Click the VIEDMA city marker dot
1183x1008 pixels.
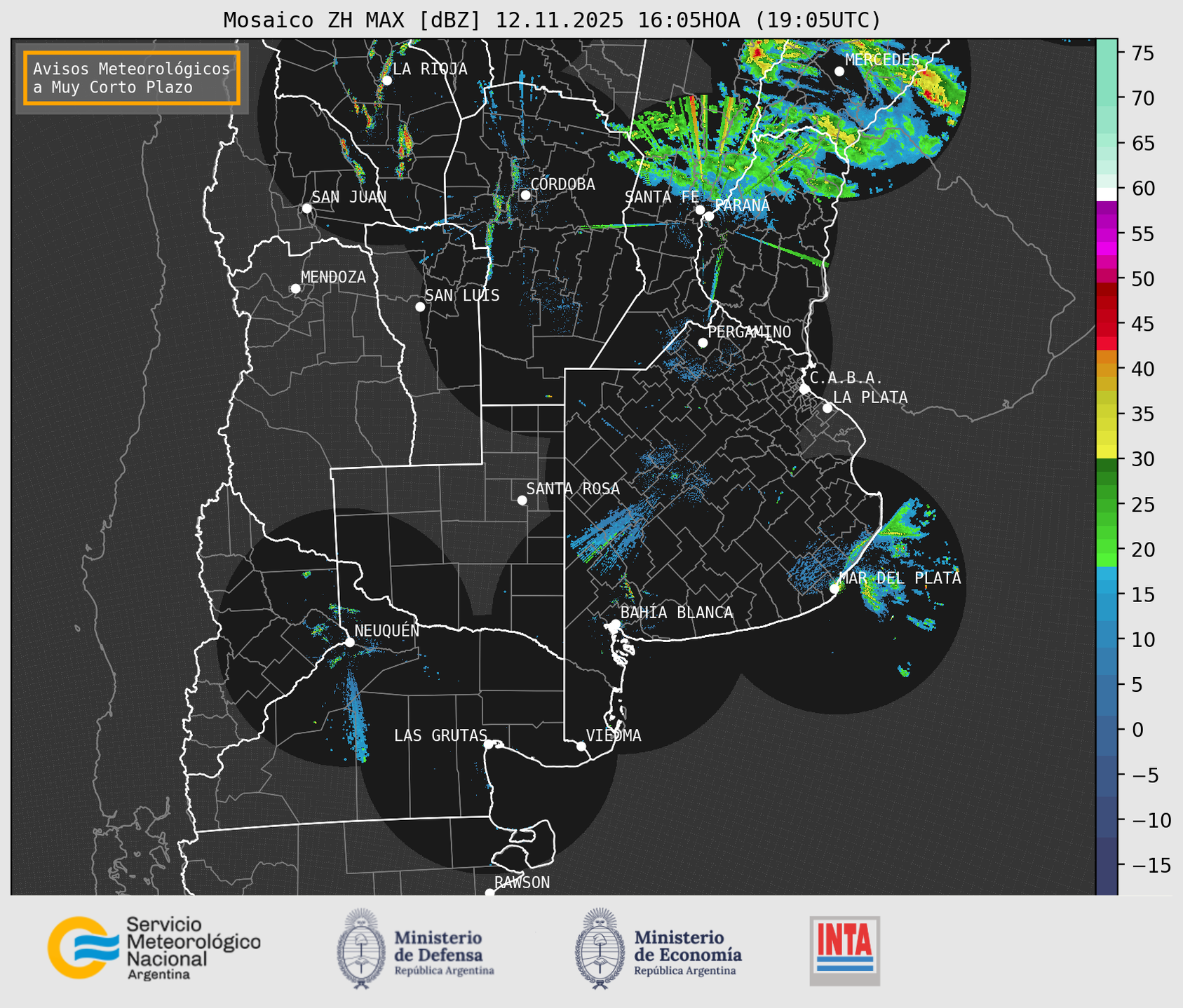(x=581, y=746)
